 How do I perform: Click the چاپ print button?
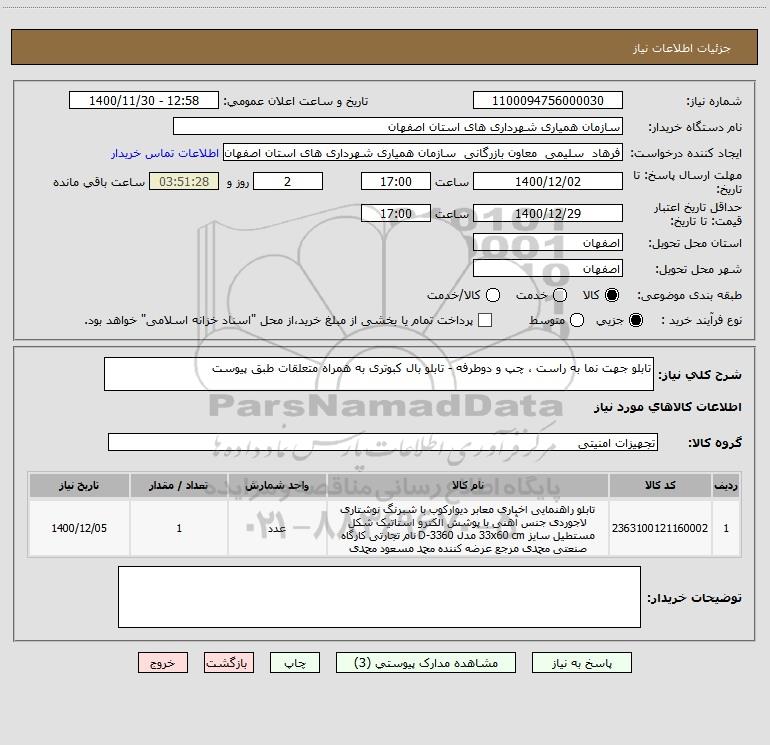295,663
